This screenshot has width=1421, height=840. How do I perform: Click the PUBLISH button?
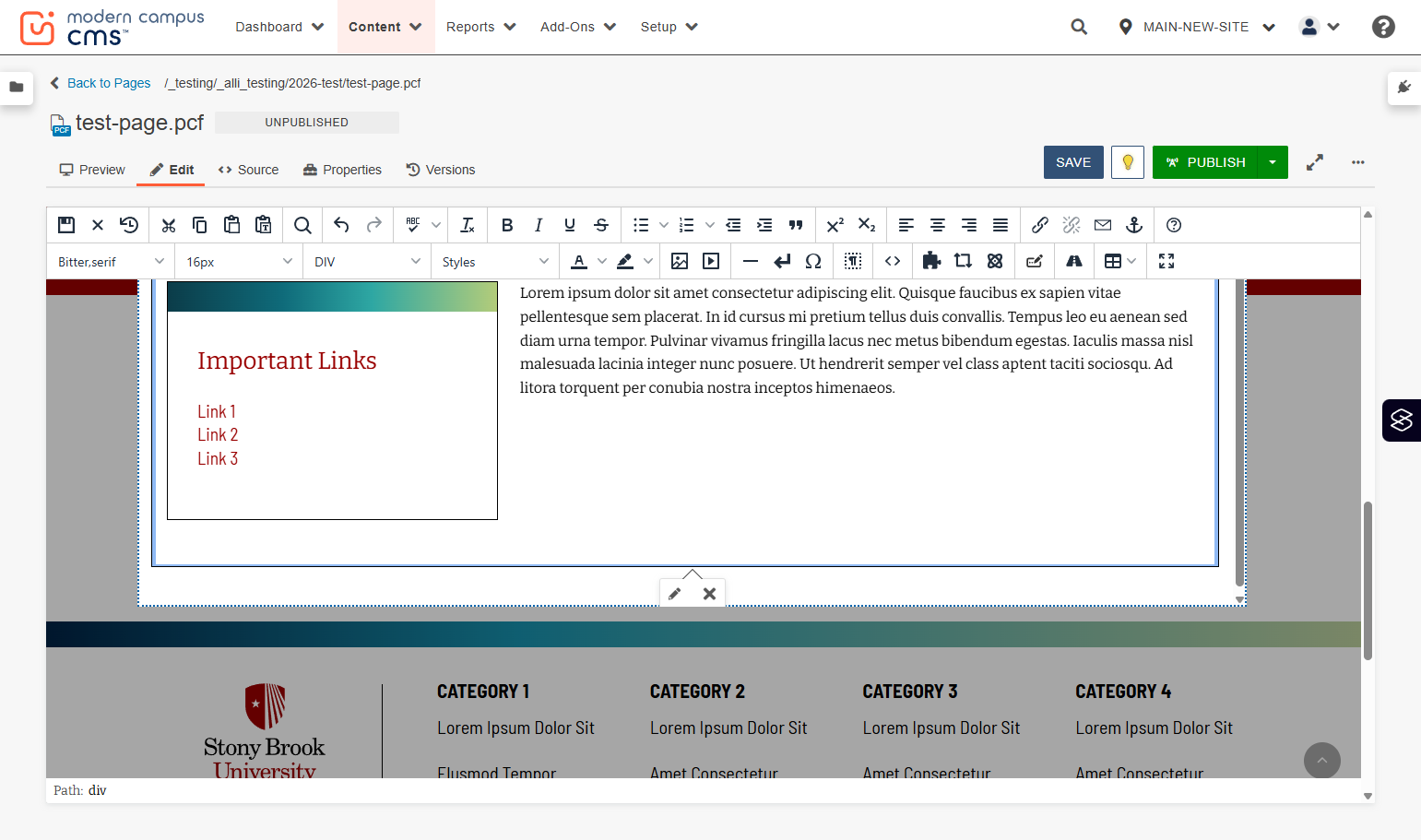(x=1205, y=162)
